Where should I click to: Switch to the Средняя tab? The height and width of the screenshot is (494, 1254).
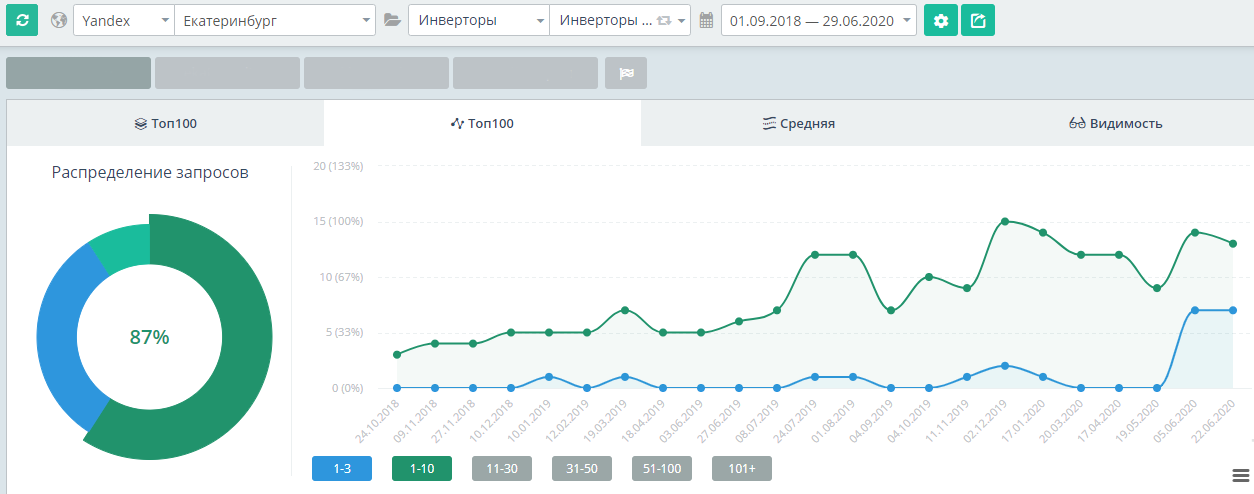coord(798,124)
